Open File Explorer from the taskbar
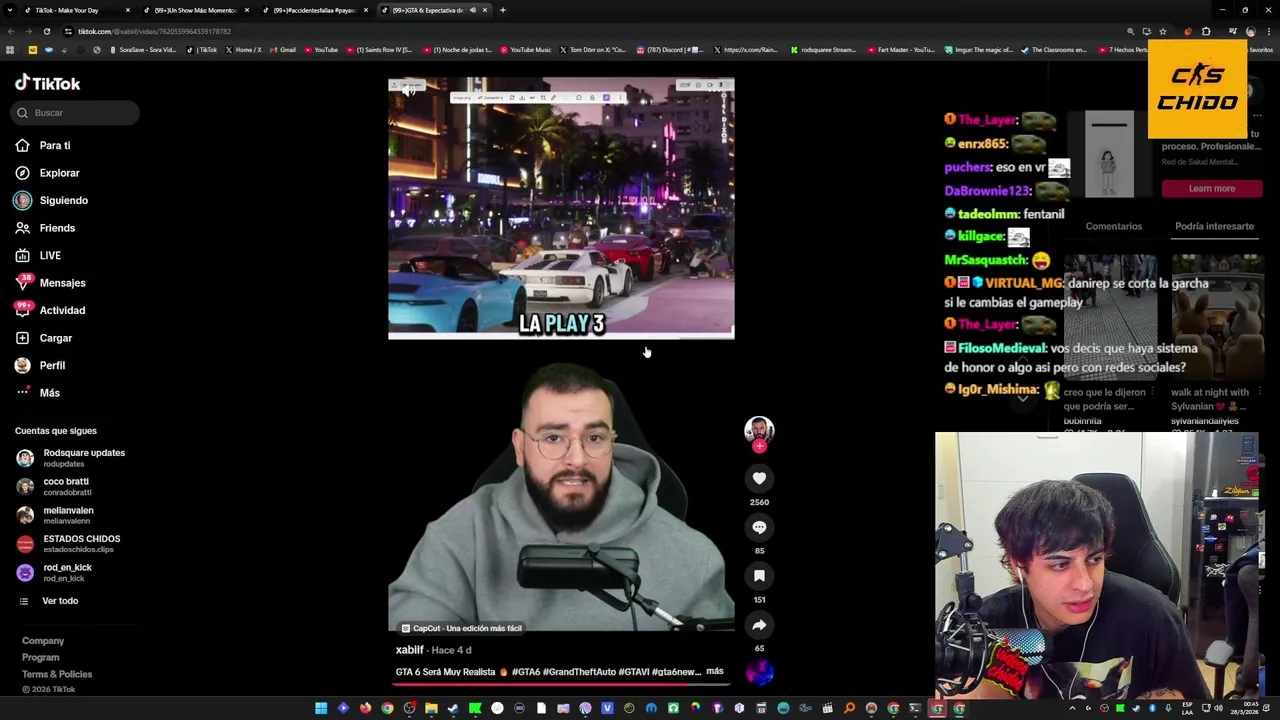Viewport: 1280px width, 720px height. 431,708
